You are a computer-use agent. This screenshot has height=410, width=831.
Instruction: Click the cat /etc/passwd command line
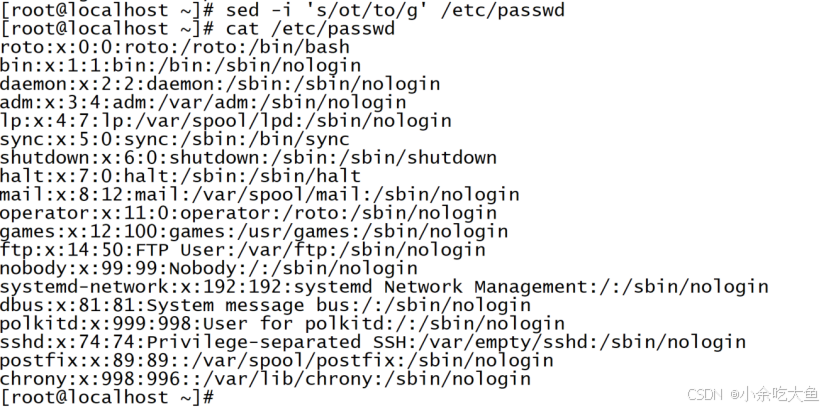(198, 28)
